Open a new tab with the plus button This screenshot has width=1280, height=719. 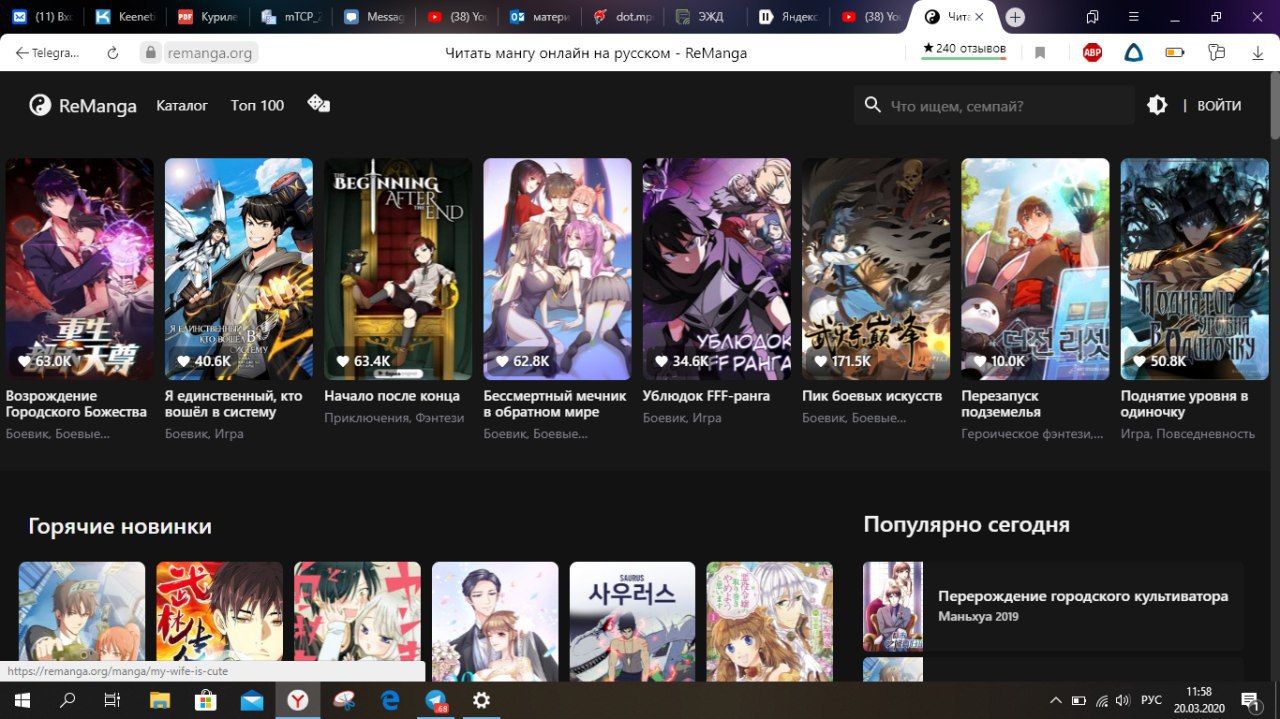pos(1015,17)
